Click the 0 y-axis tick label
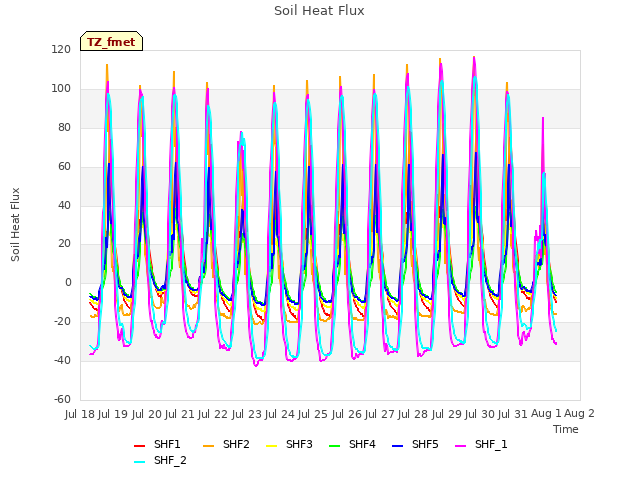 pos(68,282)
